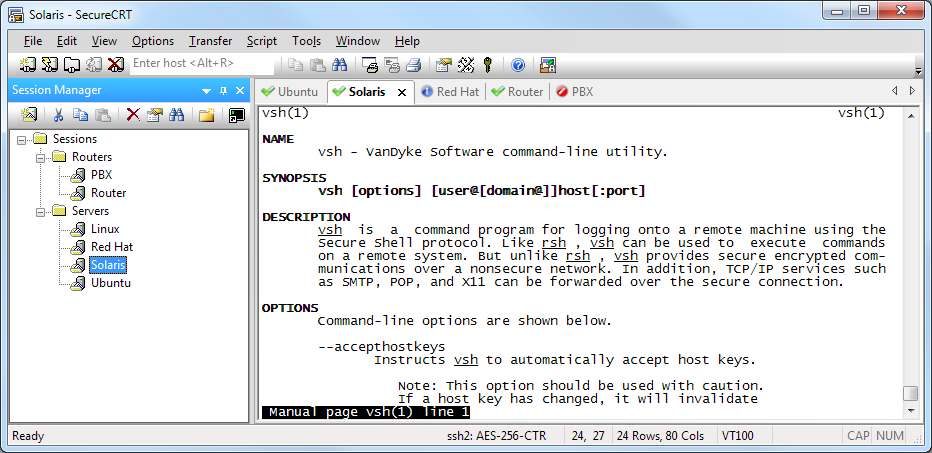932x453 pixels.
Task: Open the Help menu
Action: [x=407, y=41]
